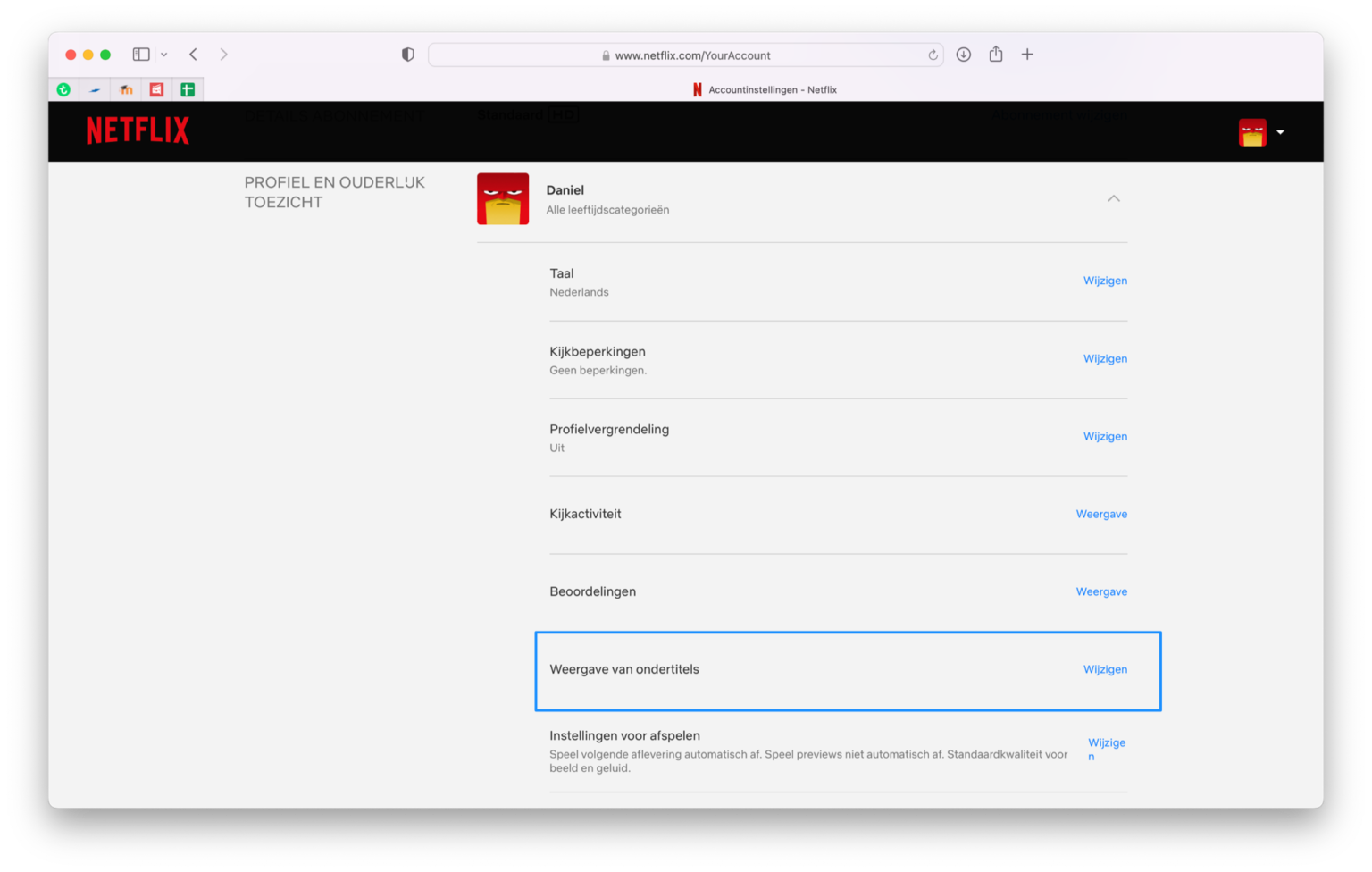Viewport: 1372px width, 872px height.
Task: Click Wijzigen link for Profielvergrendeling
Action: [x=1105, y=436]
